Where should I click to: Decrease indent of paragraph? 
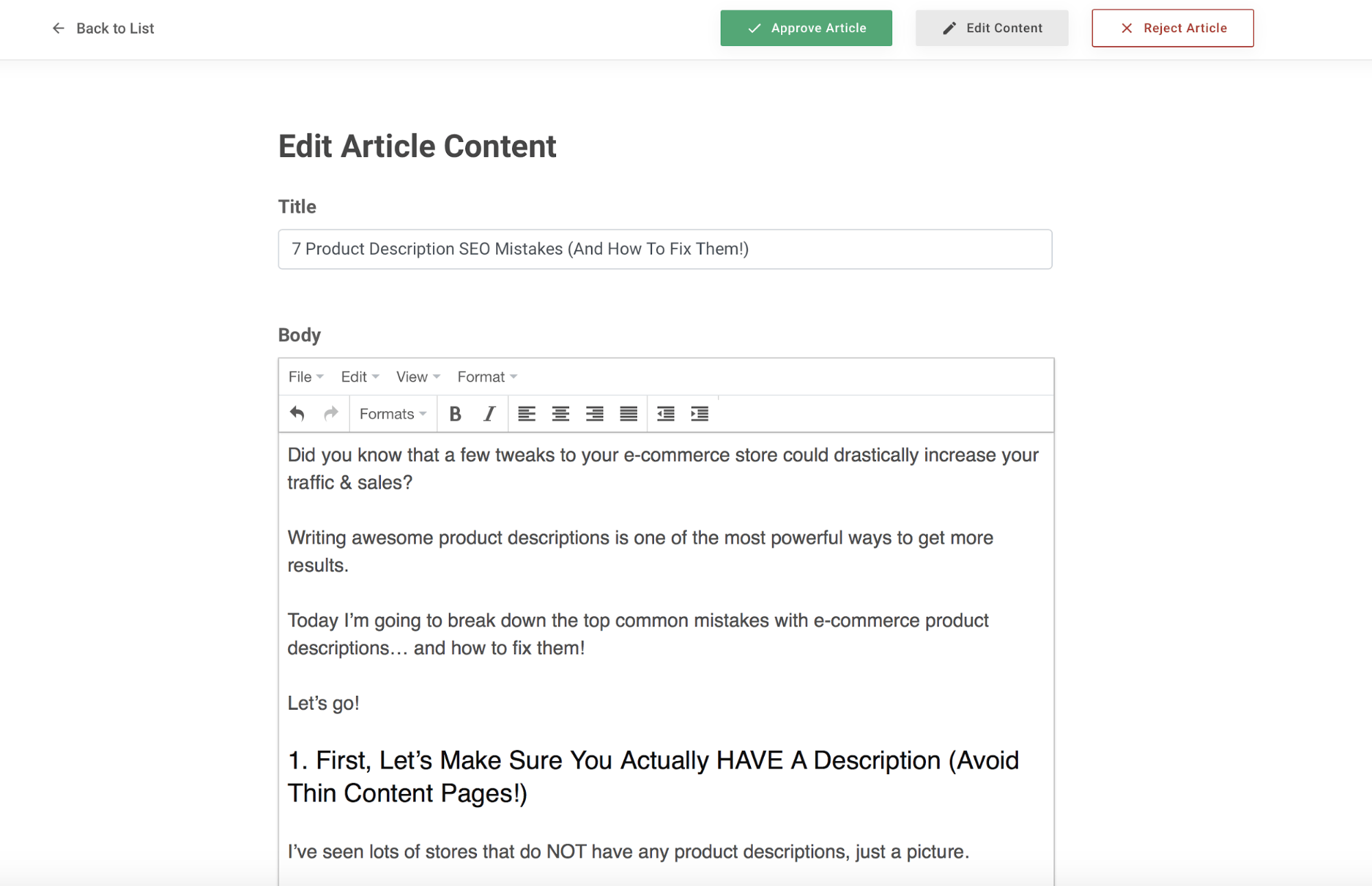click(666, 414)
